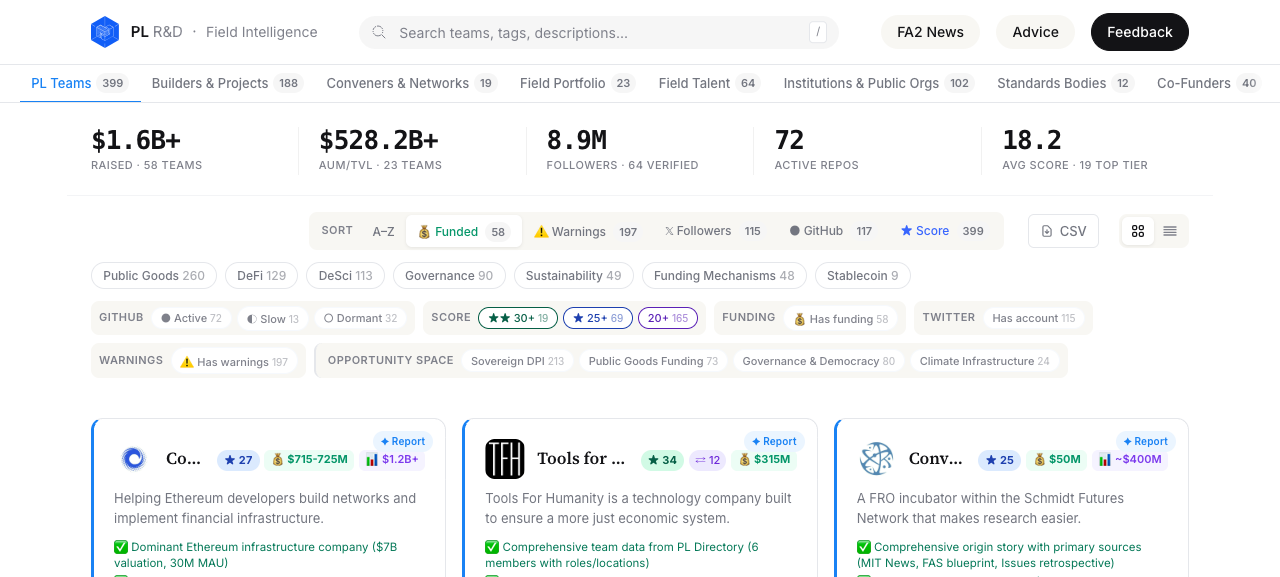Filter GitHub status Active
Screen dimensions: 1280x577
[x=192, y=318]
